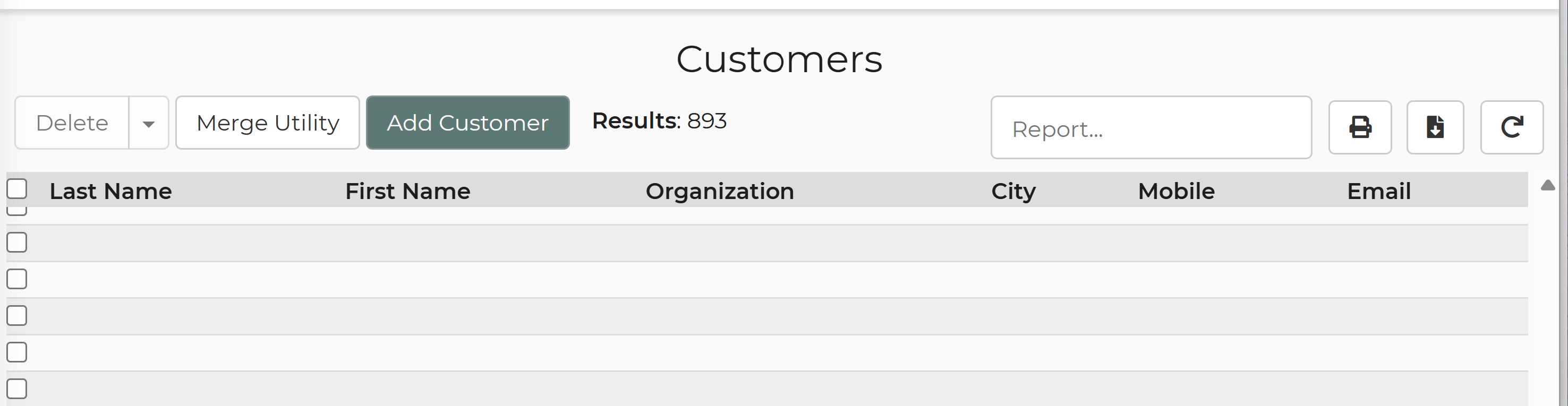This screenshot has width=1568, height=406.
Task: Sort by the Last Name column header
Action: coord(111,191)
